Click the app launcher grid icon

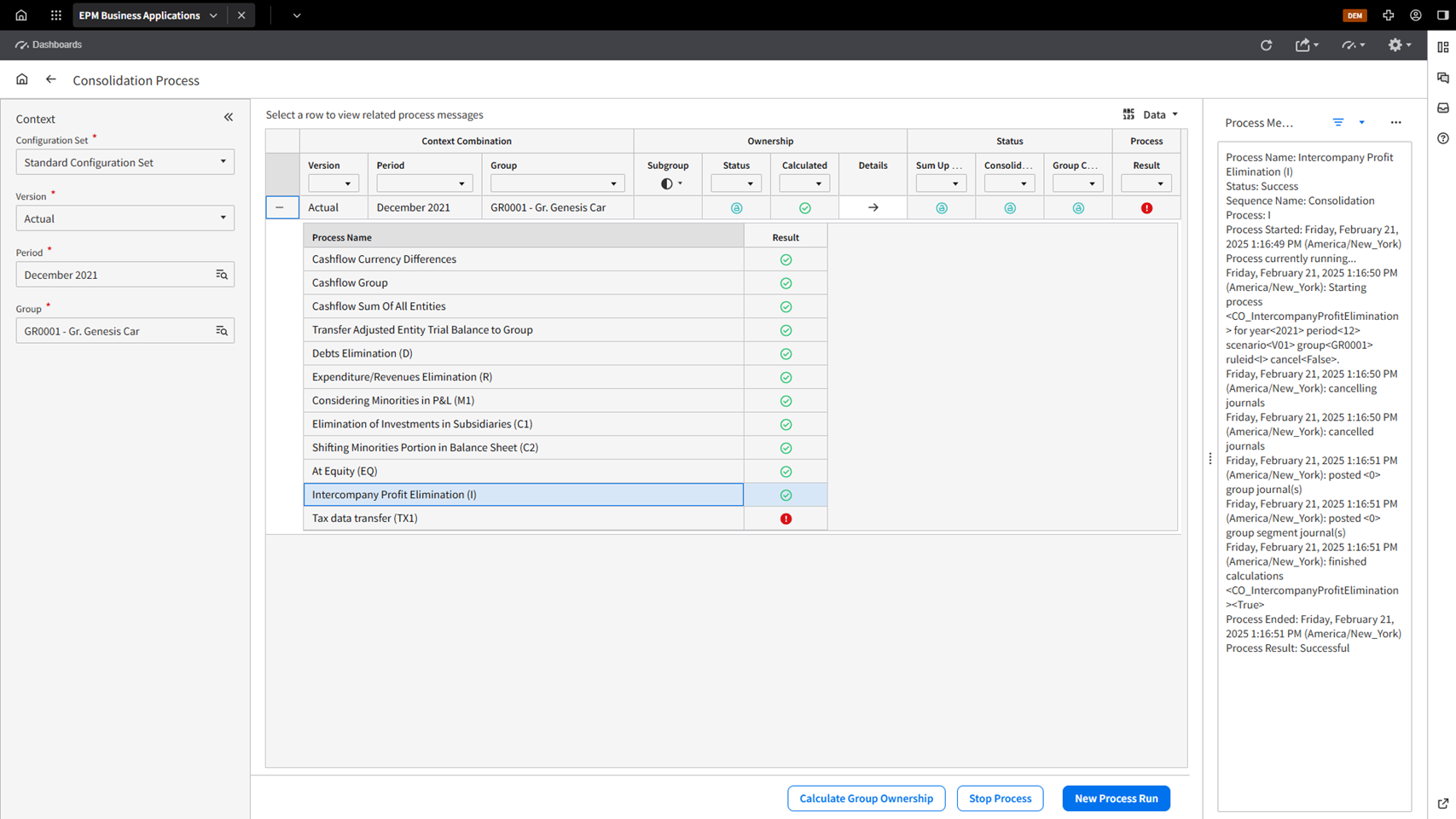click(55, 15)
